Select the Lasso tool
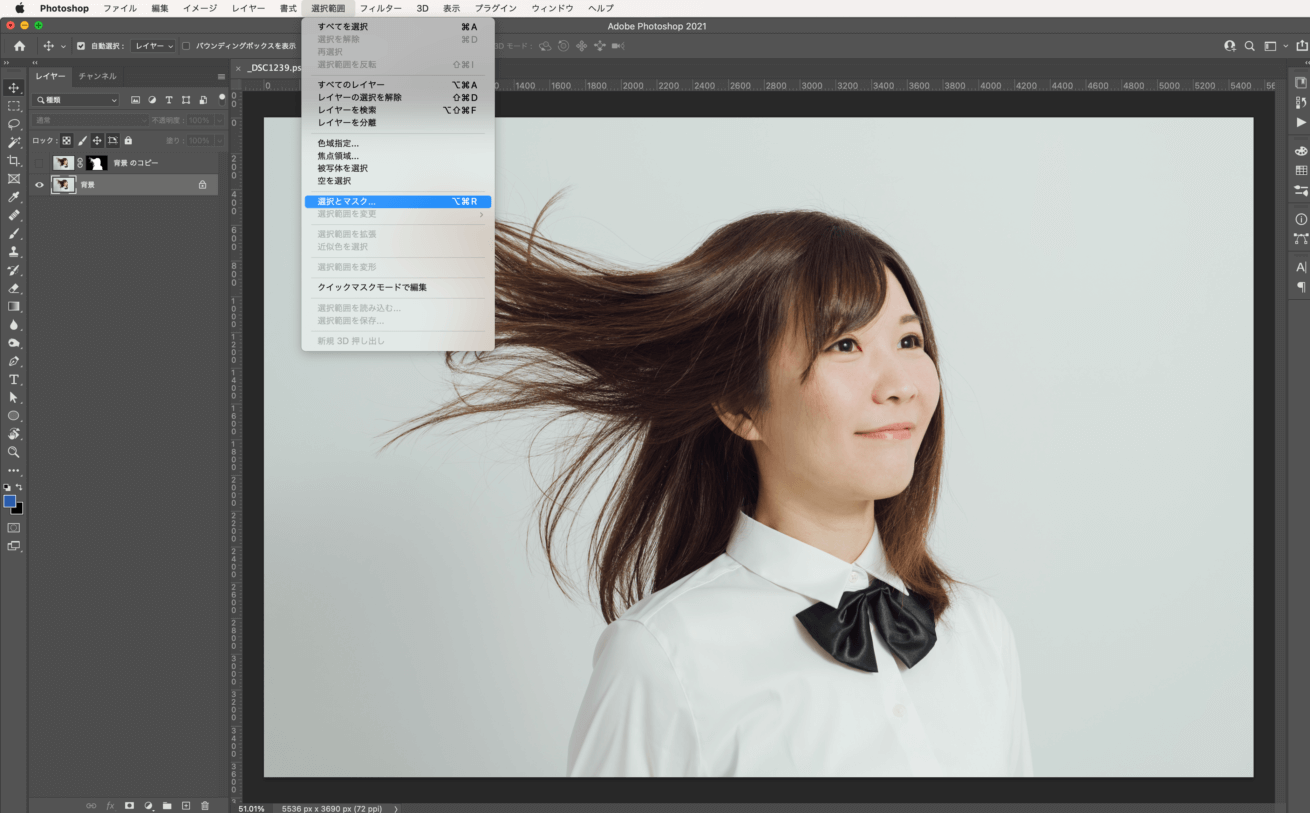1310x813 pixels. click(x=14, y=124)
